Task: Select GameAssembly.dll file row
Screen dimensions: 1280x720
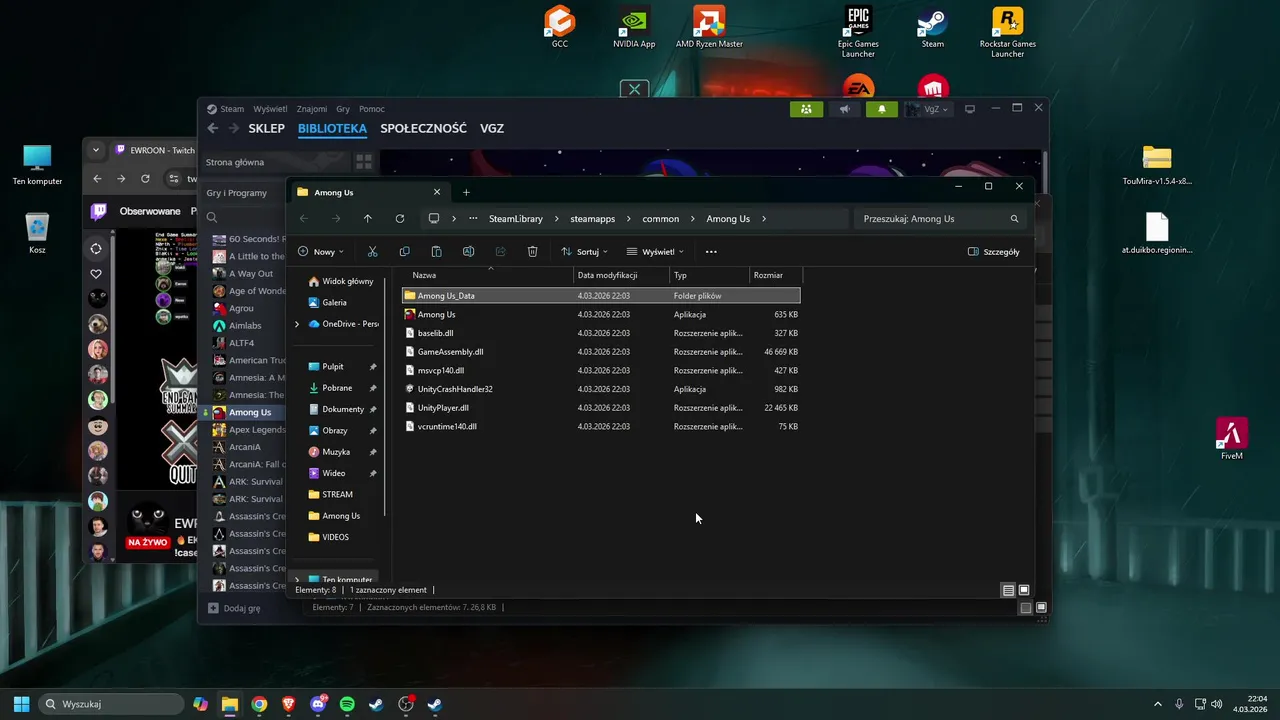Action: [x=601, y=352]
